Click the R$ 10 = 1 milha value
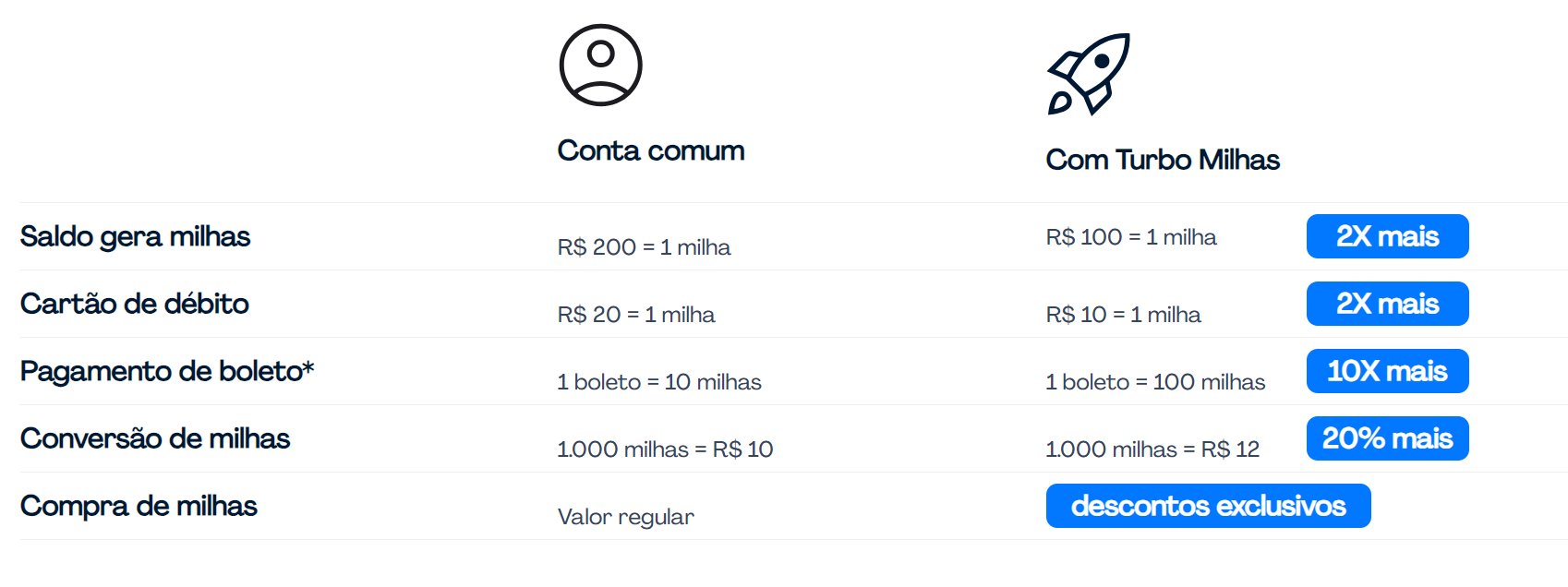Screen dimensions: 1568x587 [1123, 315]
